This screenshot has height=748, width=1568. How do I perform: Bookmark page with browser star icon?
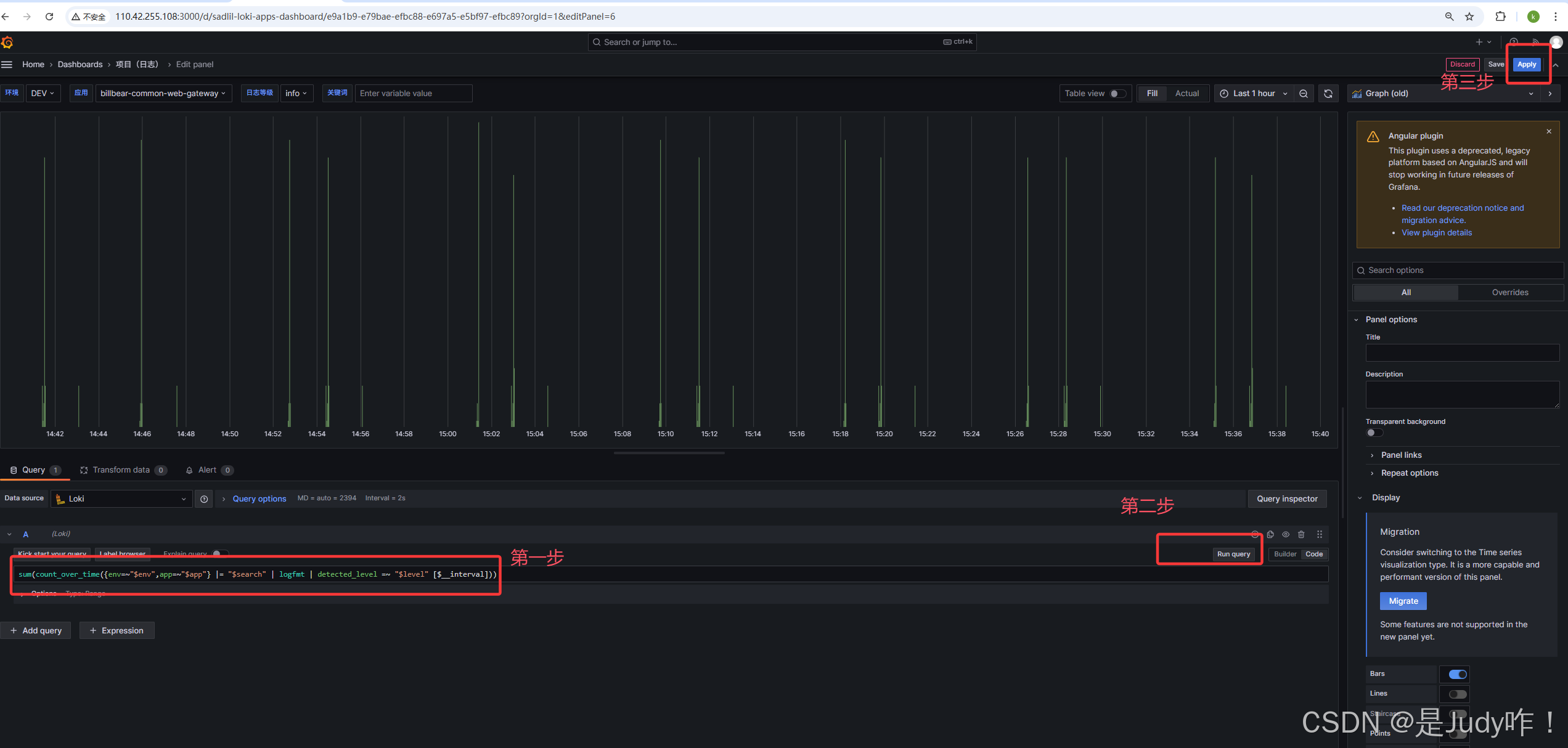[1469, 17]
